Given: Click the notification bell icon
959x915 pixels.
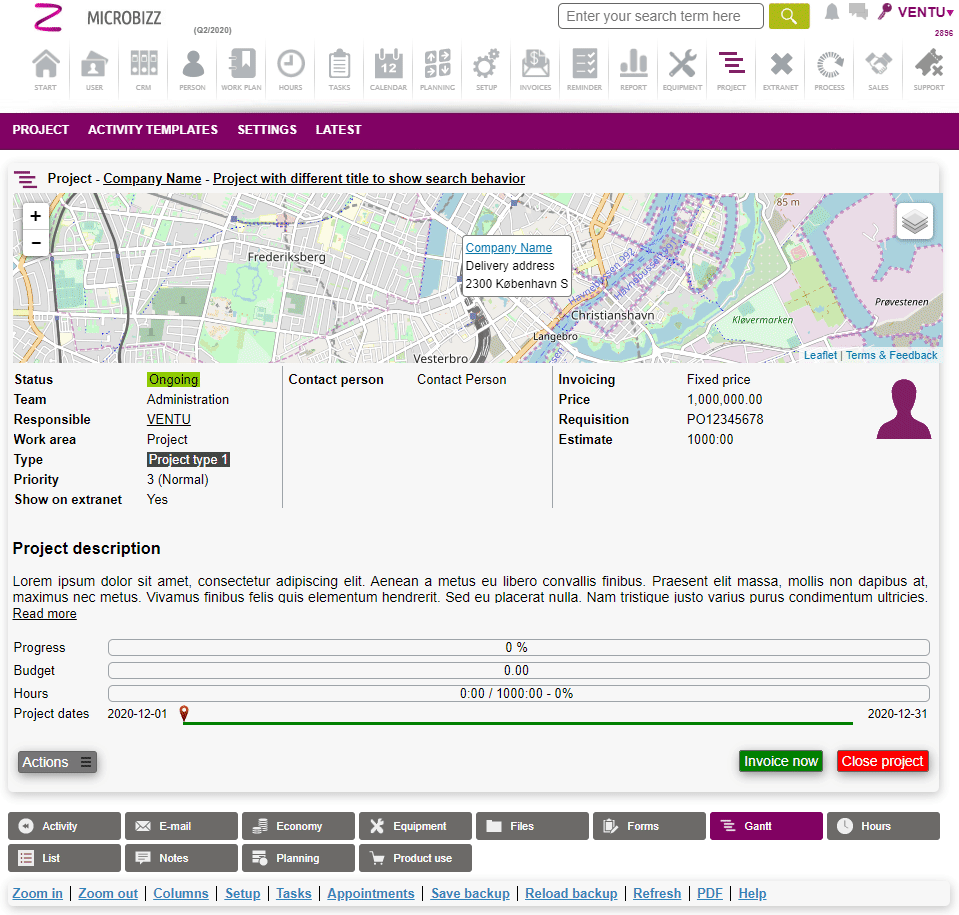Looking at the screenshot, I should (832, 12).
